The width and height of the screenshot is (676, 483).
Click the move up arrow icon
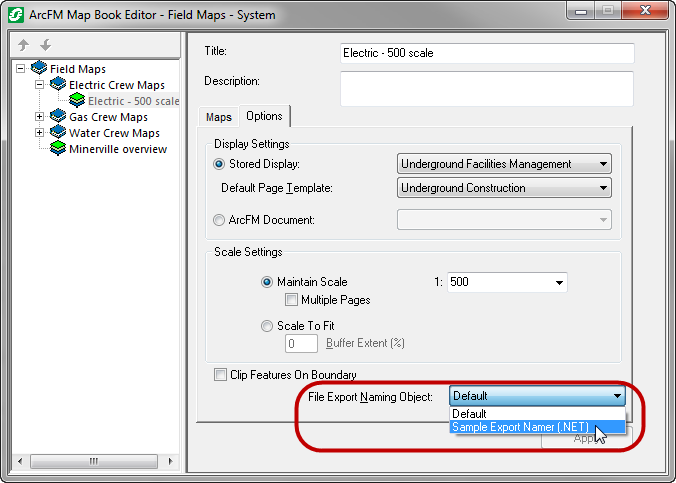[x=24, y=46]
